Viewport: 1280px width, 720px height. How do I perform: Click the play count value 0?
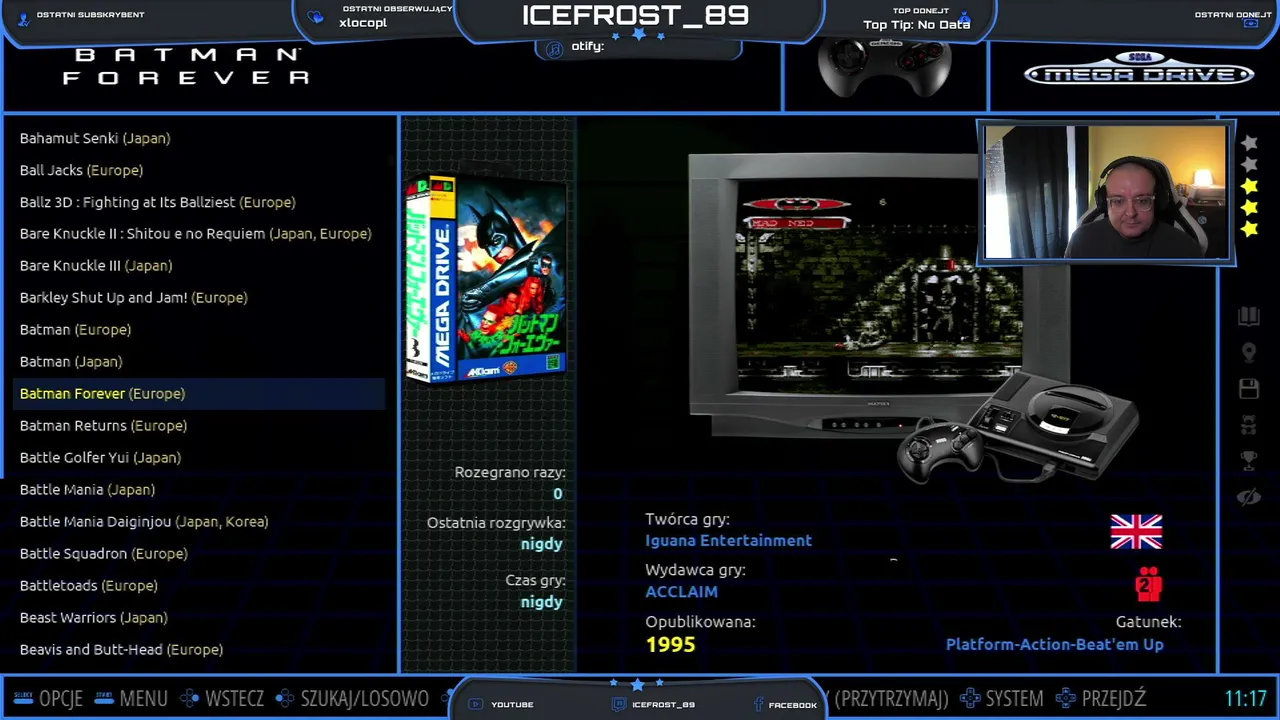coord(557,494)
